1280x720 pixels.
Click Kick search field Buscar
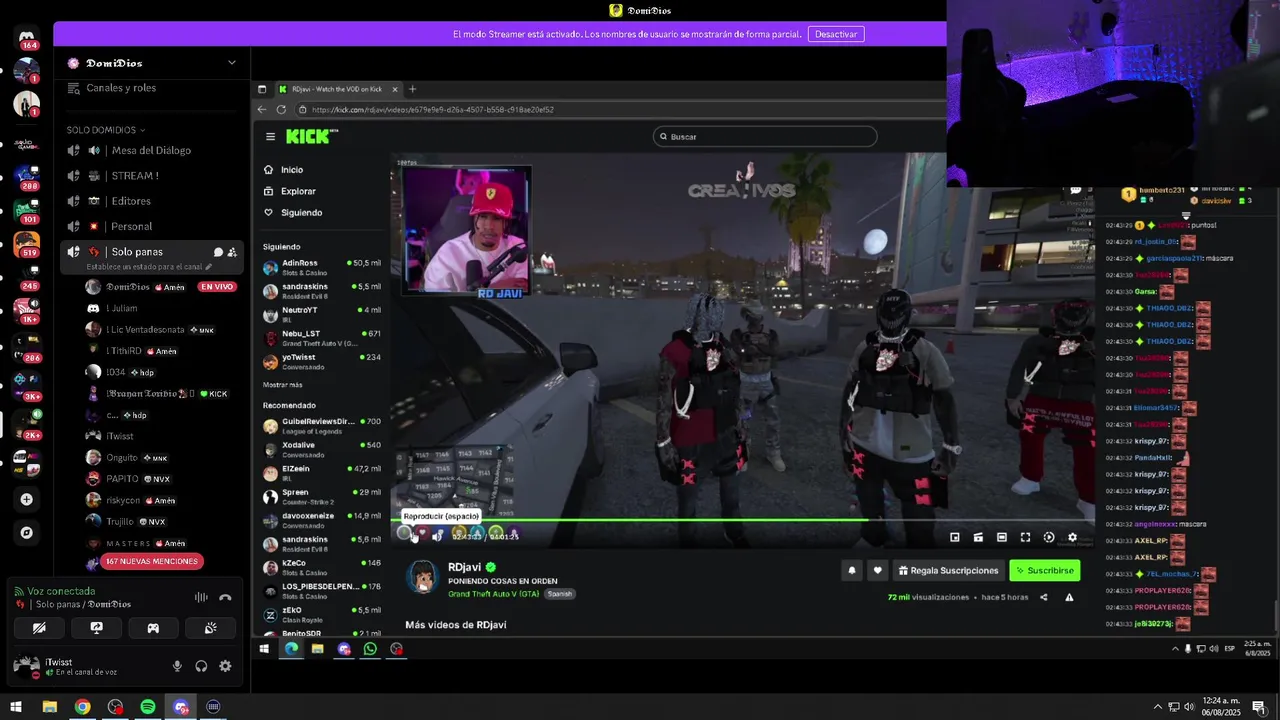(765, 136)
